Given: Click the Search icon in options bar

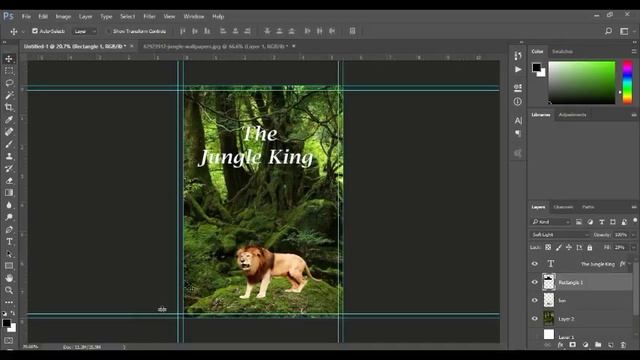Looking at the screenshot, I should tap(608, 31).
